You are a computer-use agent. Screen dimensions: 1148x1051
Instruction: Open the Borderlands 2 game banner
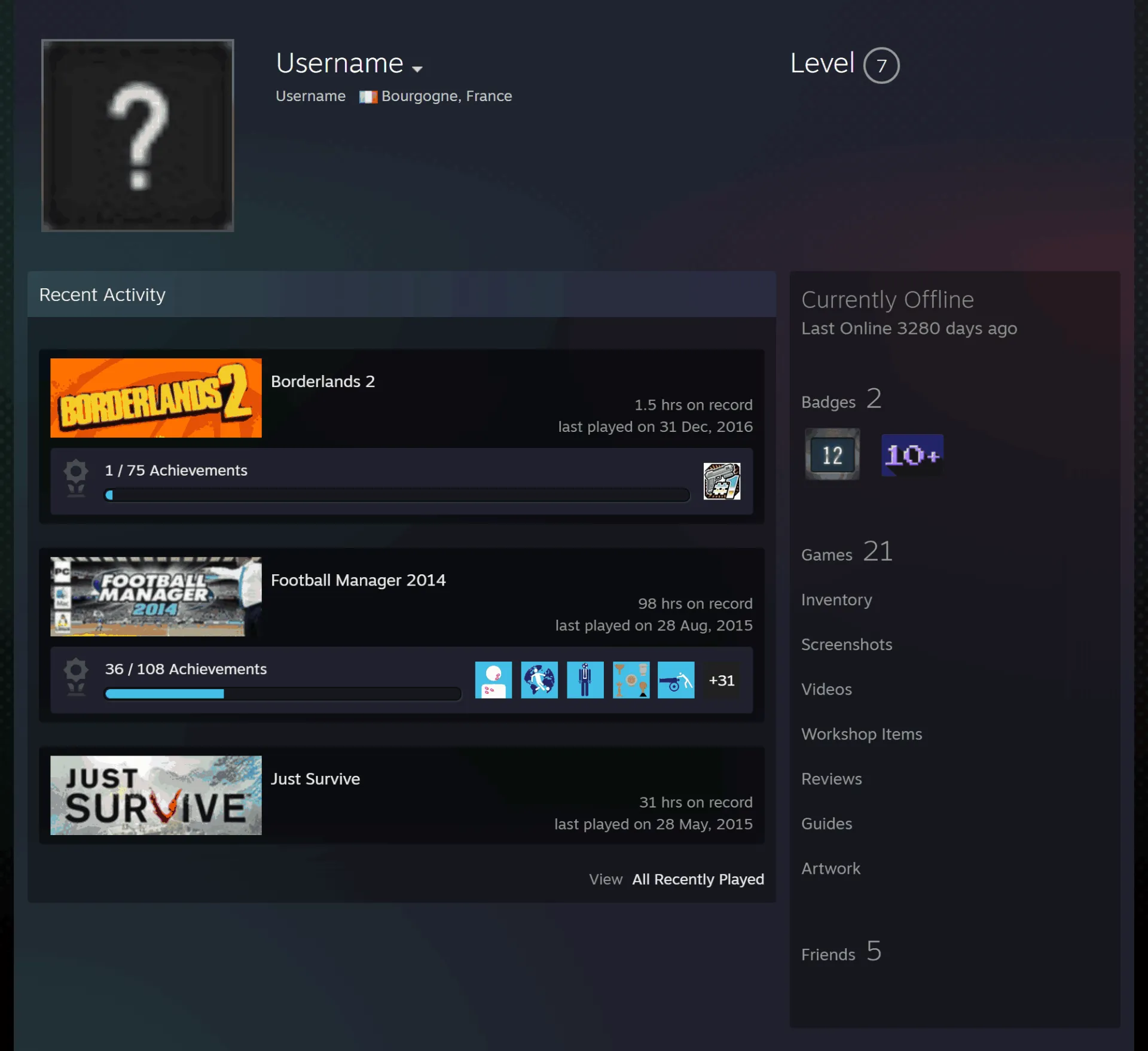[156, 398]
